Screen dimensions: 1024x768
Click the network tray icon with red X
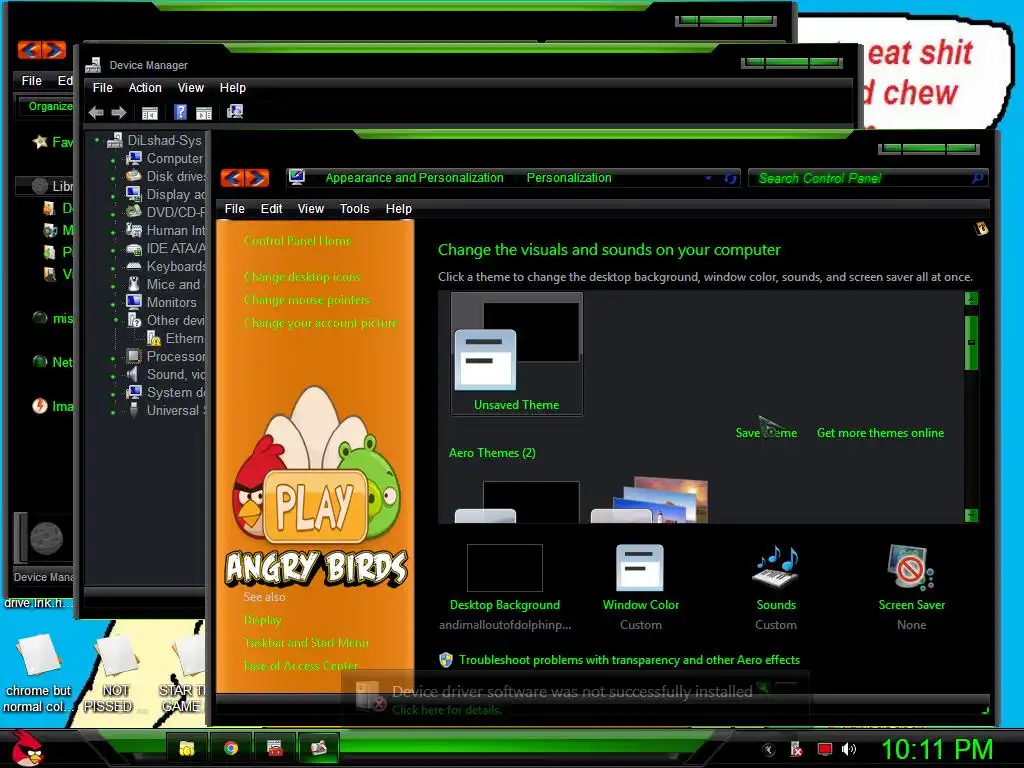796,749
